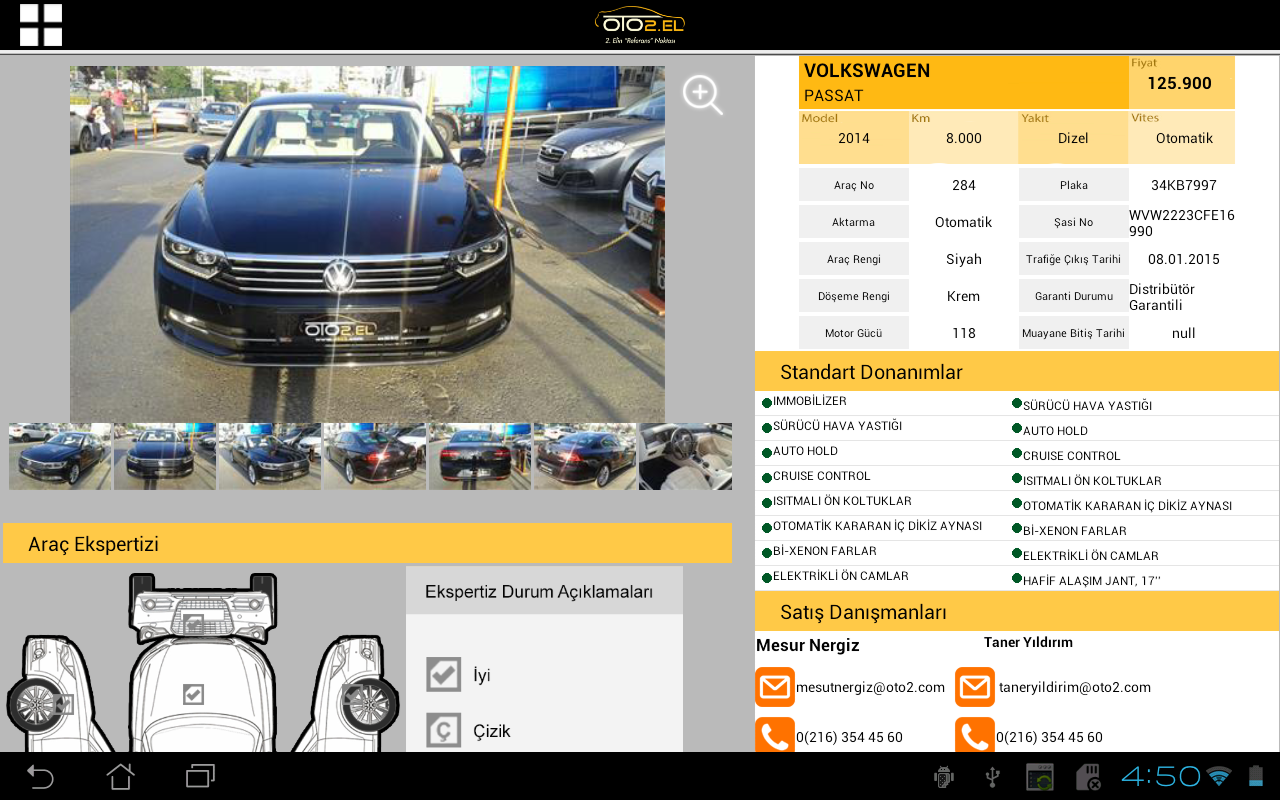Open Android debugging notification icon
The height and width of the screenshot is (800, 1280).
(943, 777)
